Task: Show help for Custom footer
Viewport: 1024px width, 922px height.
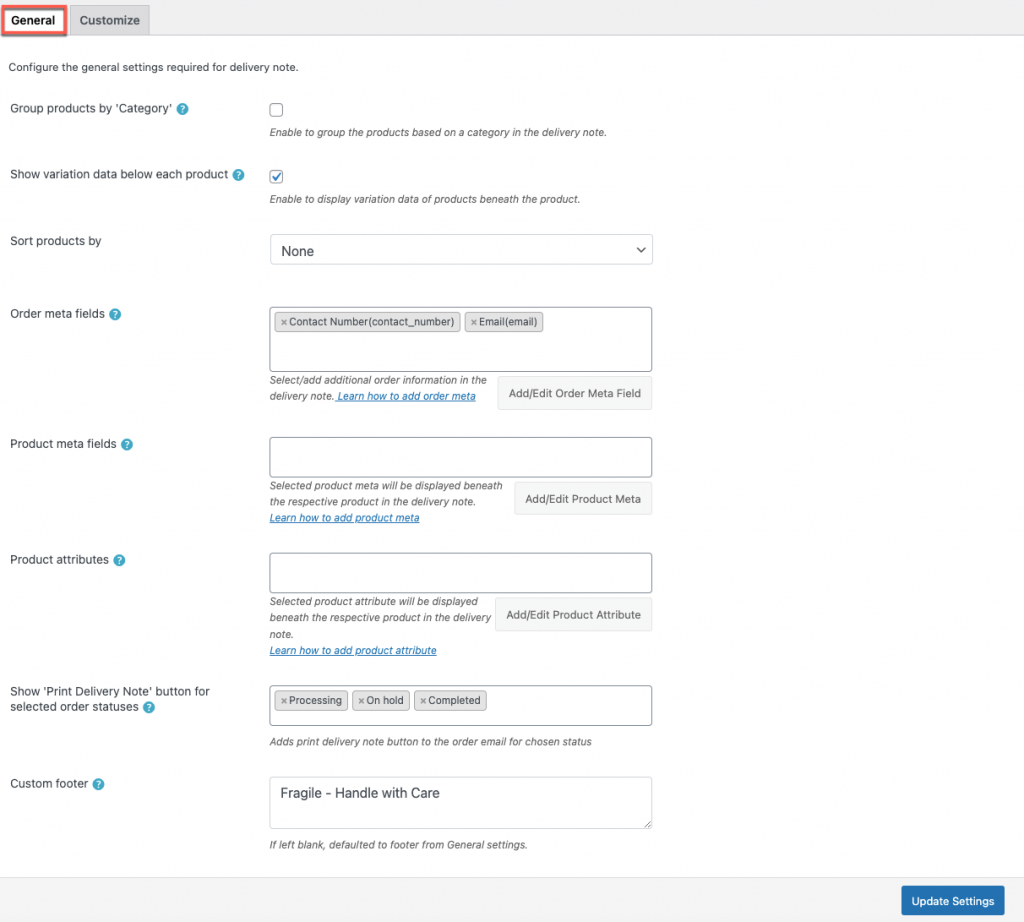Action: click(98, 784)
